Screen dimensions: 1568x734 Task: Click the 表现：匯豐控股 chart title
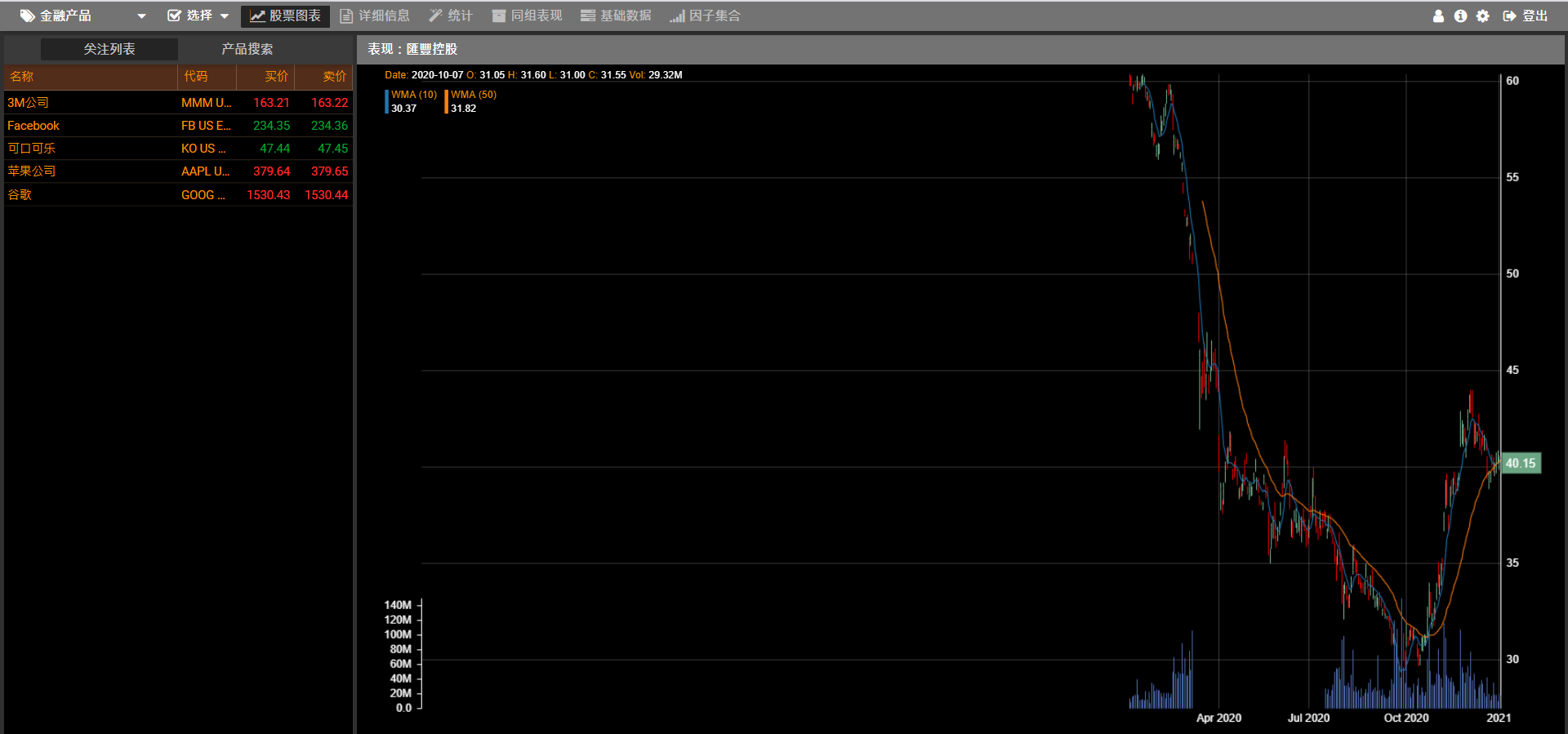[412, 49]
